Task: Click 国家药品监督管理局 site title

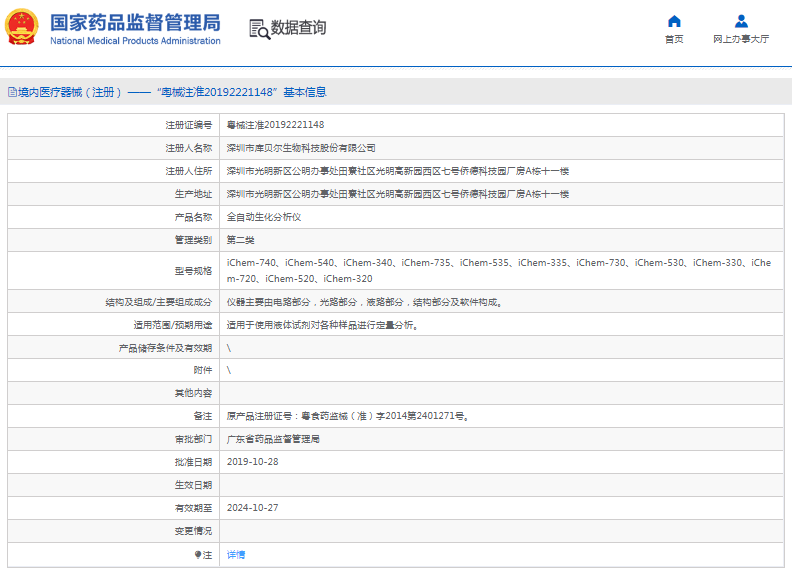Action: pos(135,23)
